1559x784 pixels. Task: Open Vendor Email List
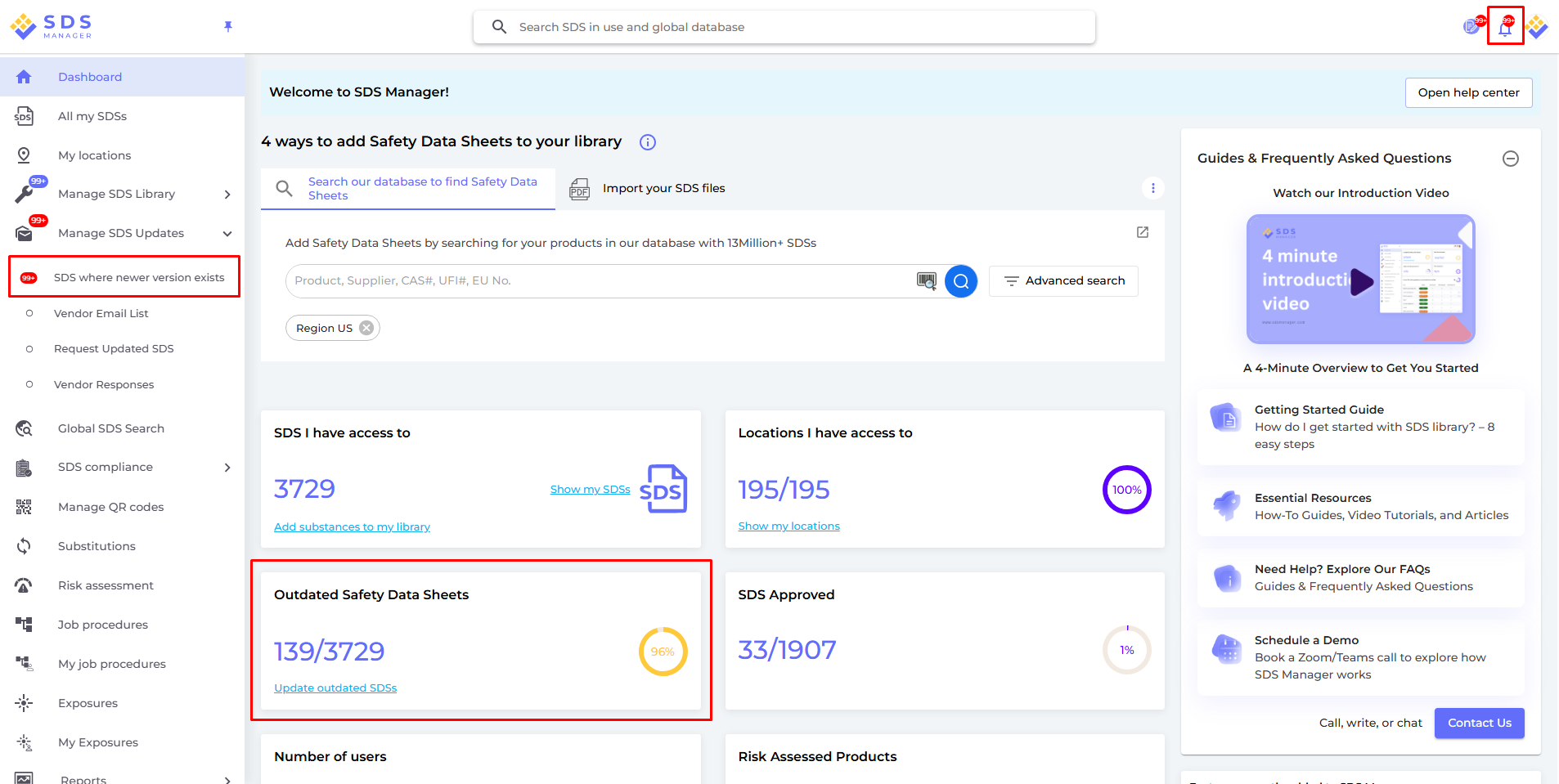point(101,313)
